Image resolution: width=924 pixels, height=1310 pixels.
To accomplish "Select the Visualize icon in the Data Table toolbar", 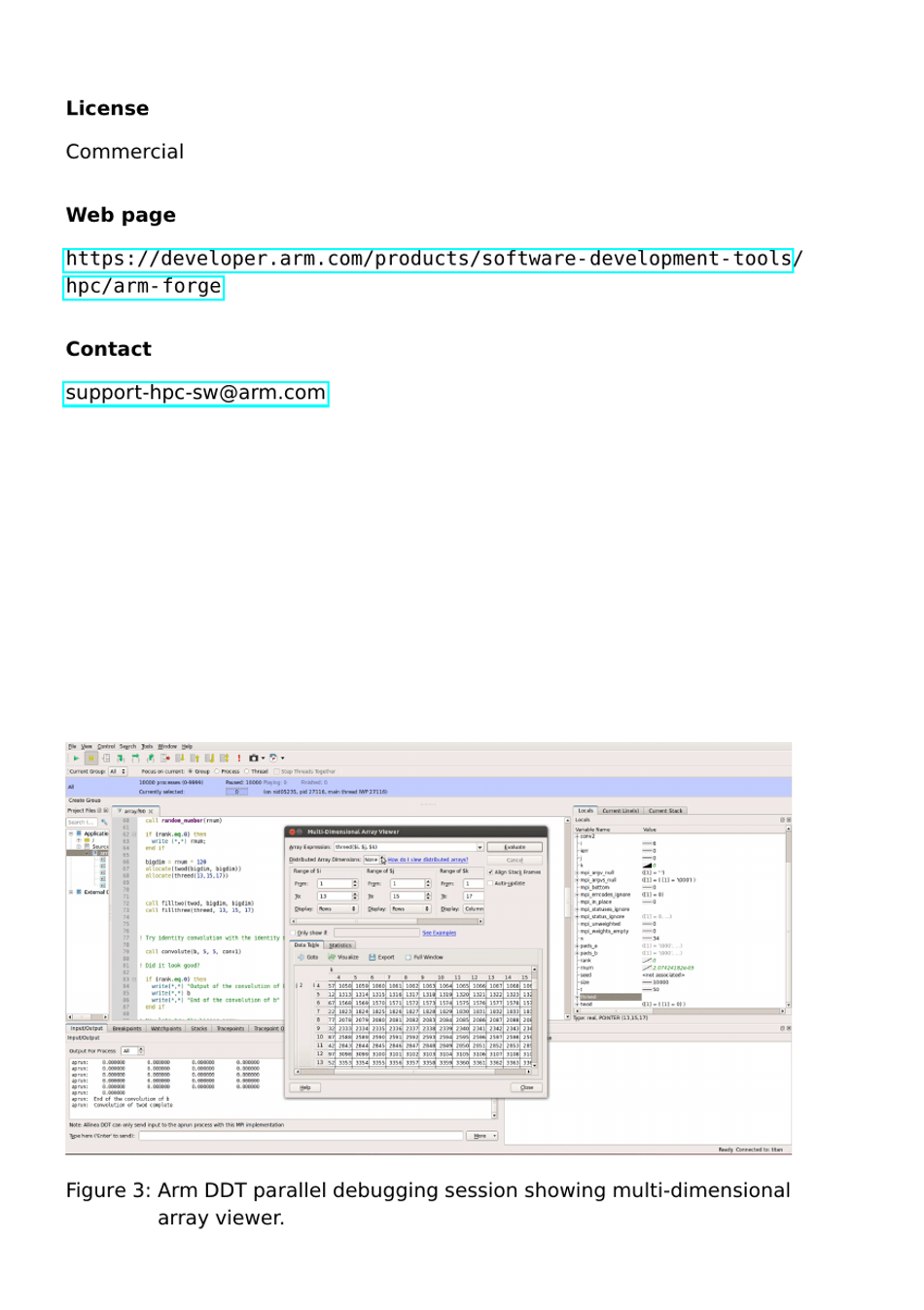I will [x=333, y=957].
